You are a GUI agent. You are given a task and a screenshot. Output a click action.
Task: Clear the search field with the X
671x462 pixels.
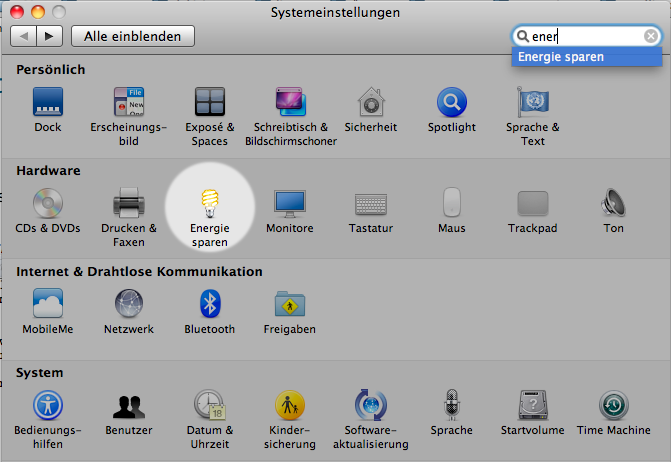tap(651, 36)
